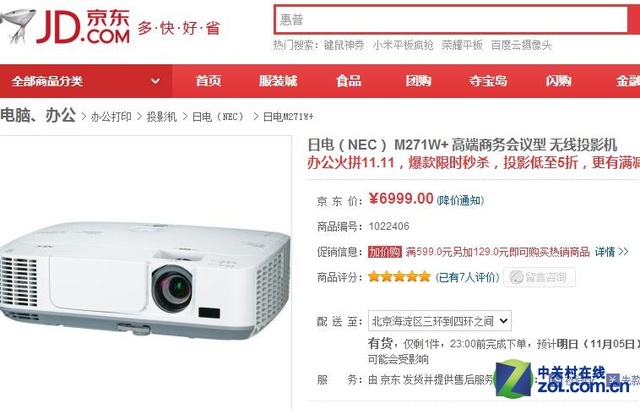640x409 pixels.
Task: Click the JD dog mascot icon
Action: (17, 25)
